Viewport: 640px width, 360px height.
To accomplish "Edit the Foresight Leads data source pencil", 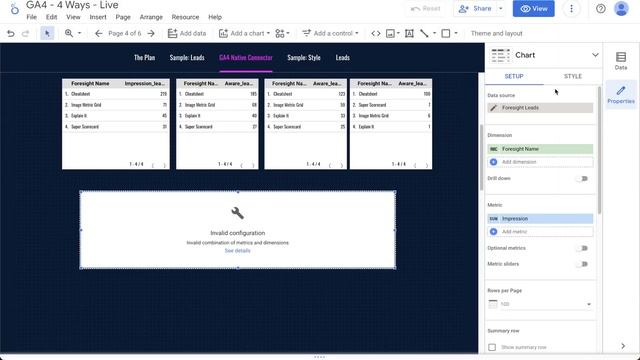I will (x=493, y=108).
